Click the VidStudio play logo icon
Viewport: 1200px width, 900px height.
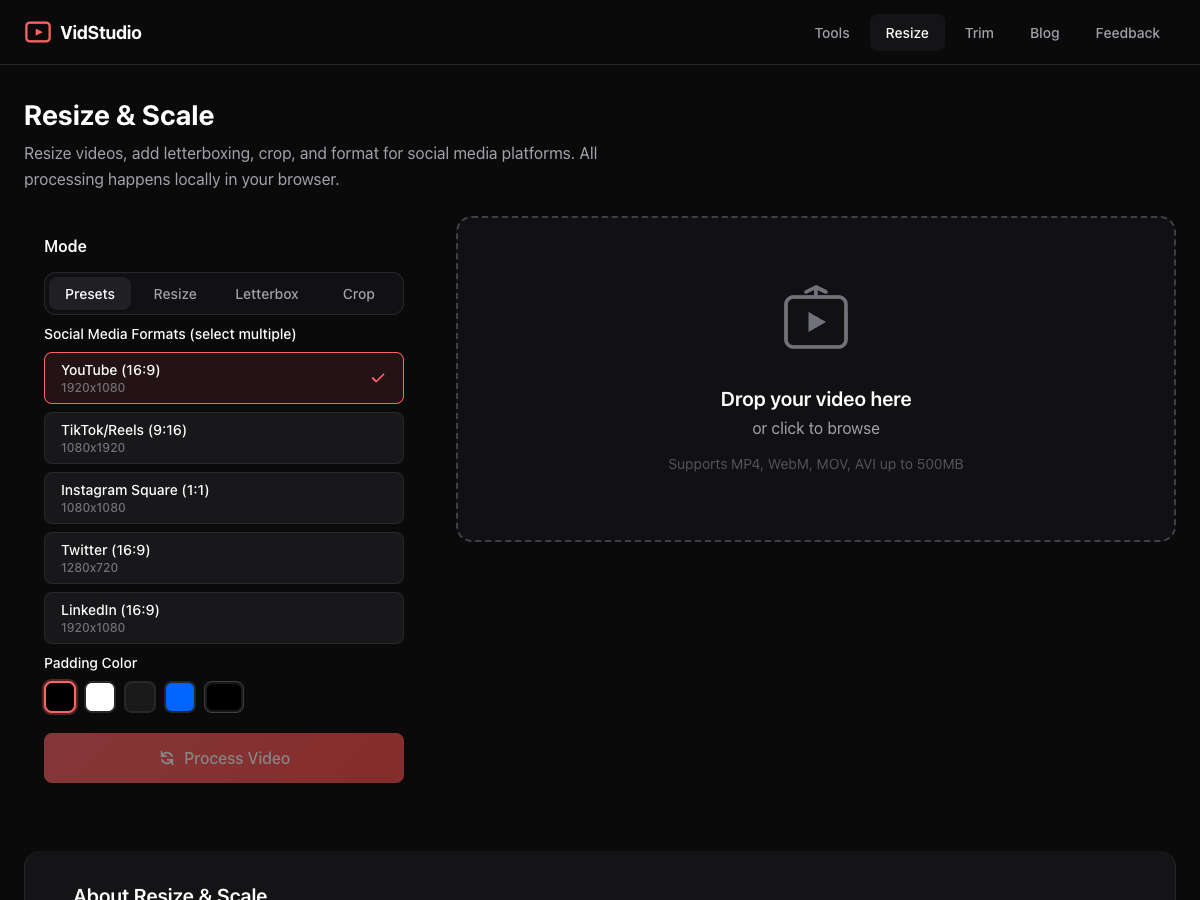click(x=38, y=32)
